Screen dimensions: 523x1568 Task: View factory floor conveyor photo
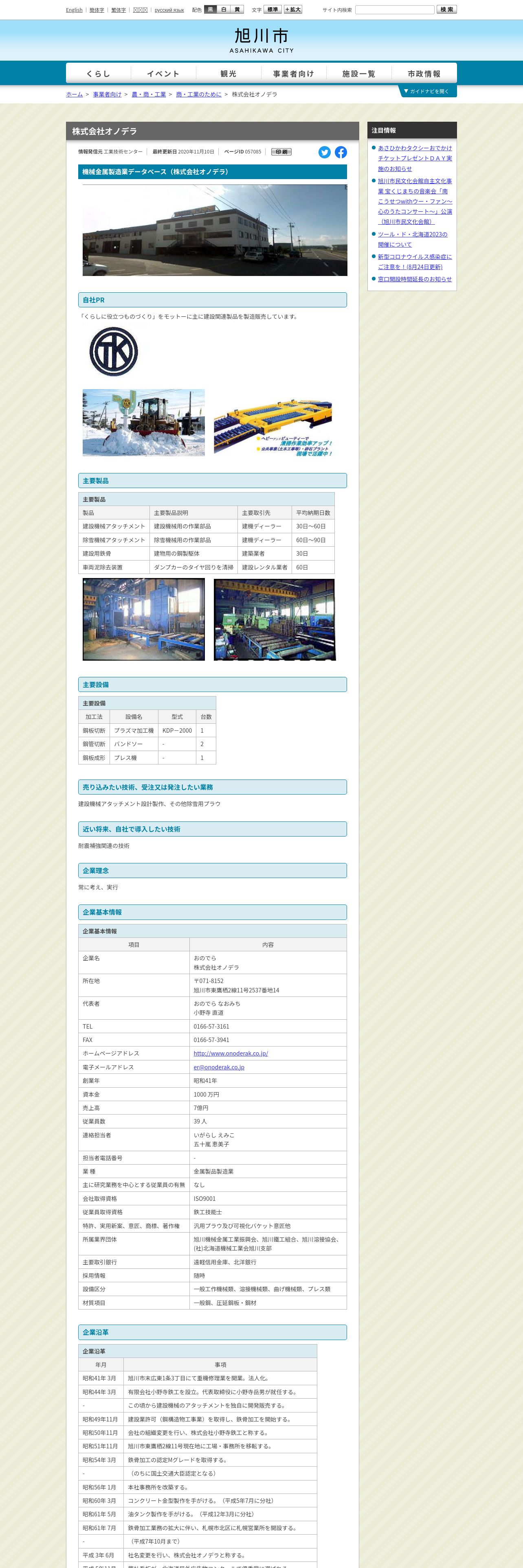point(275,620)
